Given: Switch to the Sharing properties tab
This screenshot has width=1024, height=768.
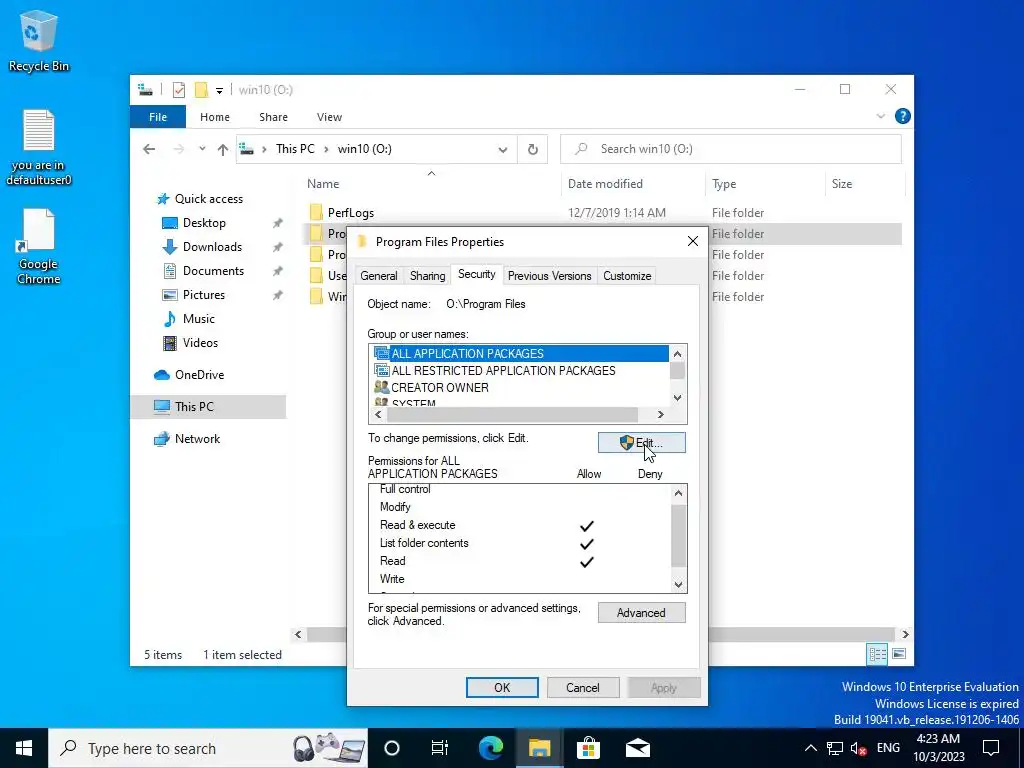Looking at the screenshot, I should pyautogui.click(x=428, y=276).
